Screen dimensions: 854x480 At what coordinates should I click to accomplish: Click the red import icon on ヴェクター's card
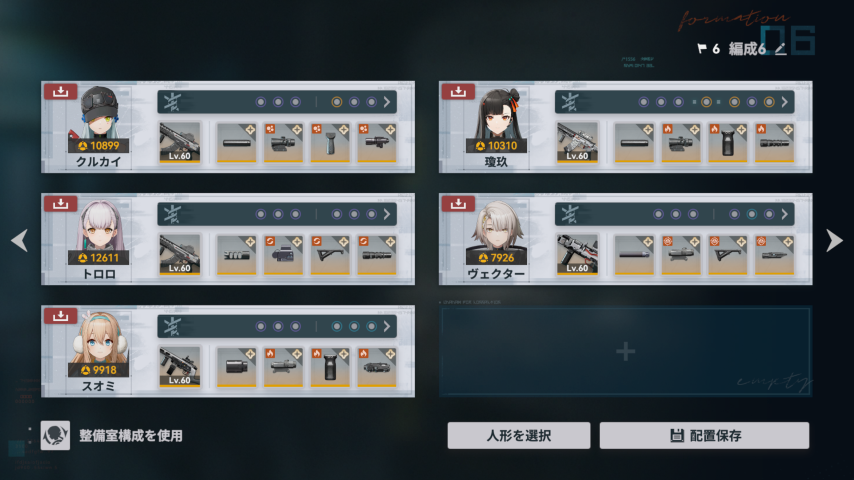[458, 204]
